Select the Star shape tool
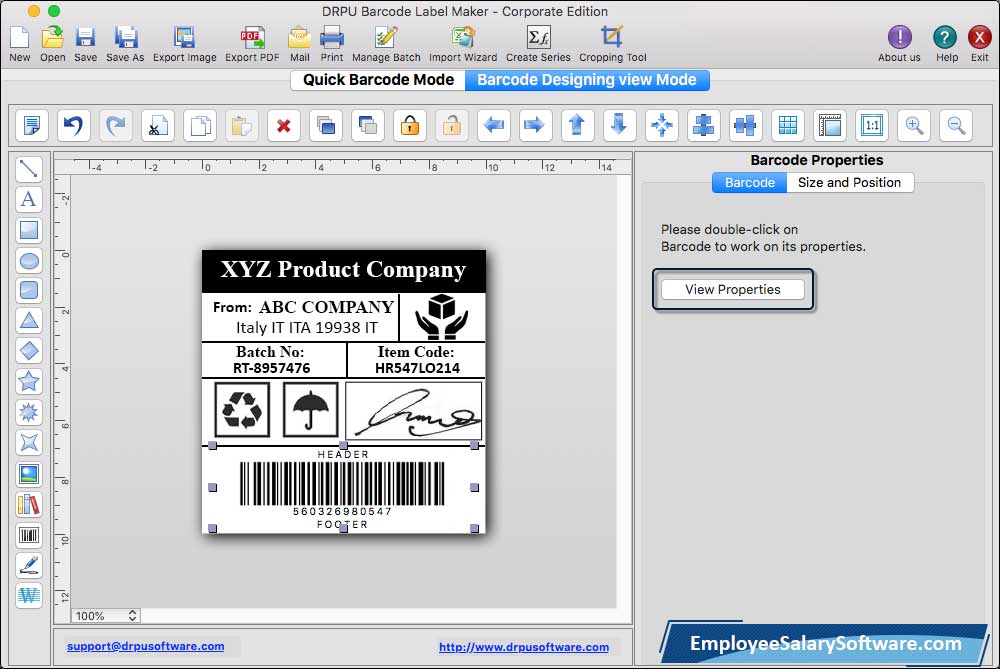1000x669 pixels. [29, 381]
